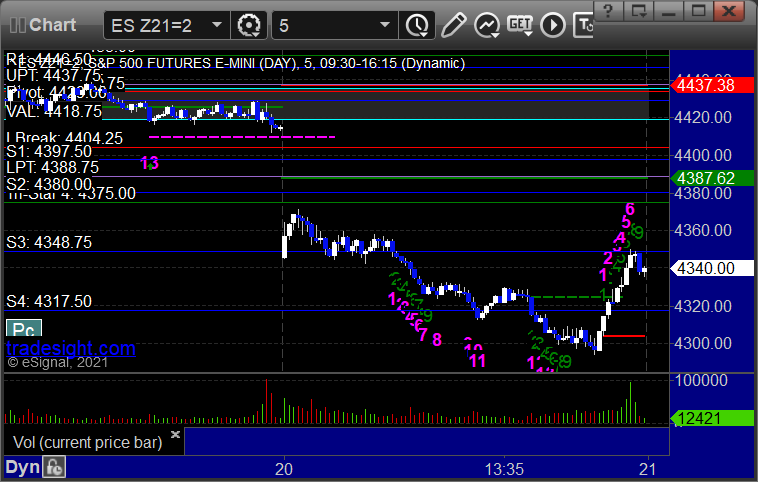758x482 pixels.
Task: Click the 4300.00 price axis label
Action: pyautogui.click(x=703, y=343)
